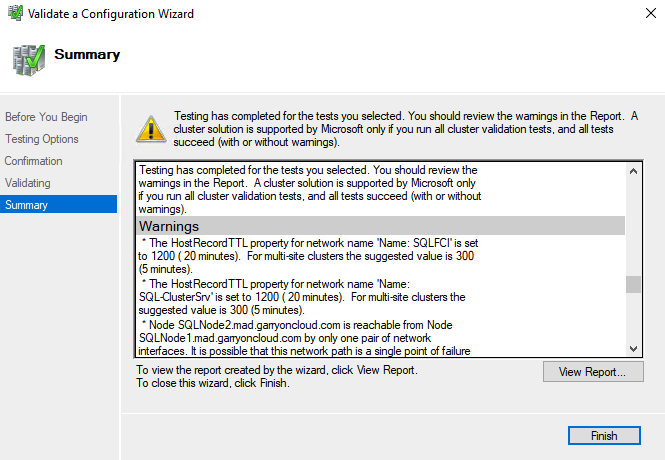
Task: Click the 'single point of failure' line
Action: pyautogui.click(x=304, y=351)
